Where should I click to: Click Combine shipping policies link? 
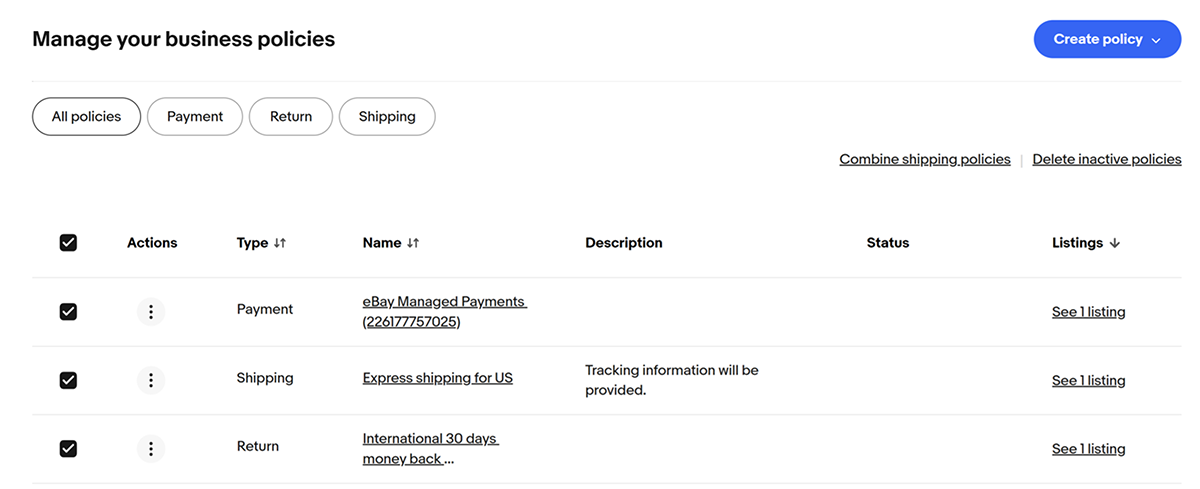click(x=925, y=159)
